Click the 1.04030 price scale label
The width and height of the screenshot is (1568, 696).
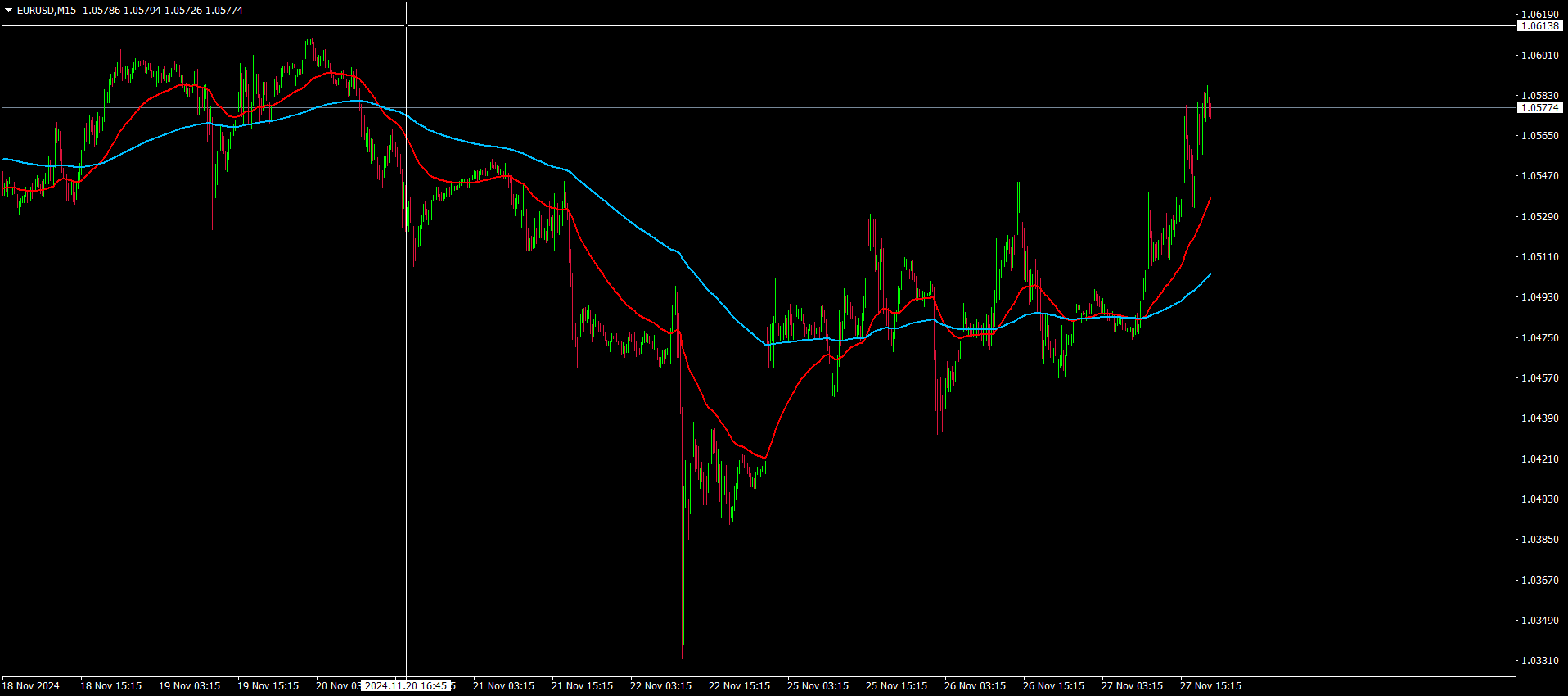click(1540, 499)
